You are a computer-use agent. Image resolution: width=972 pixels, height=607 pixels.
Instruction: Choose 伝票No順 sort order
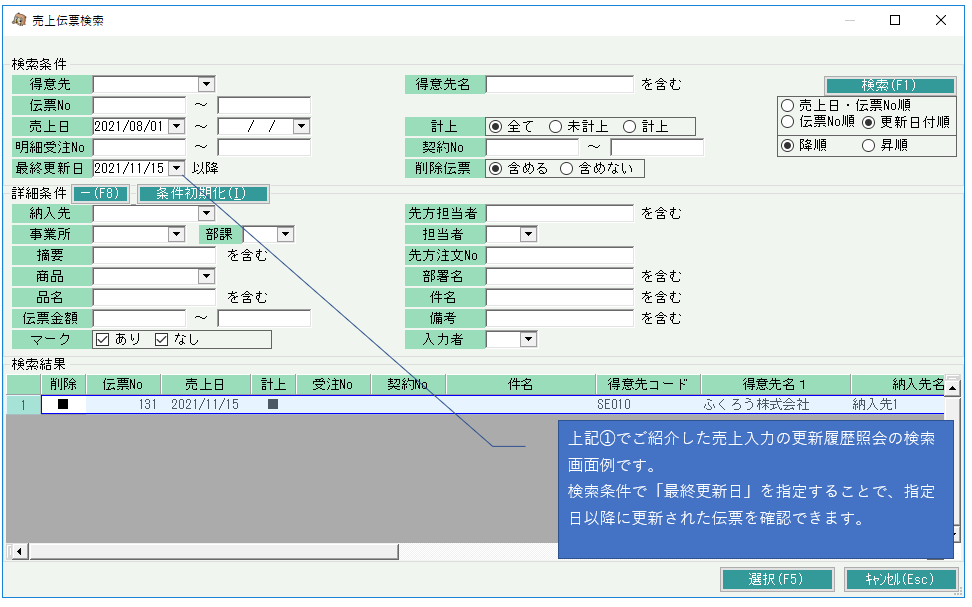pos(788,123)
